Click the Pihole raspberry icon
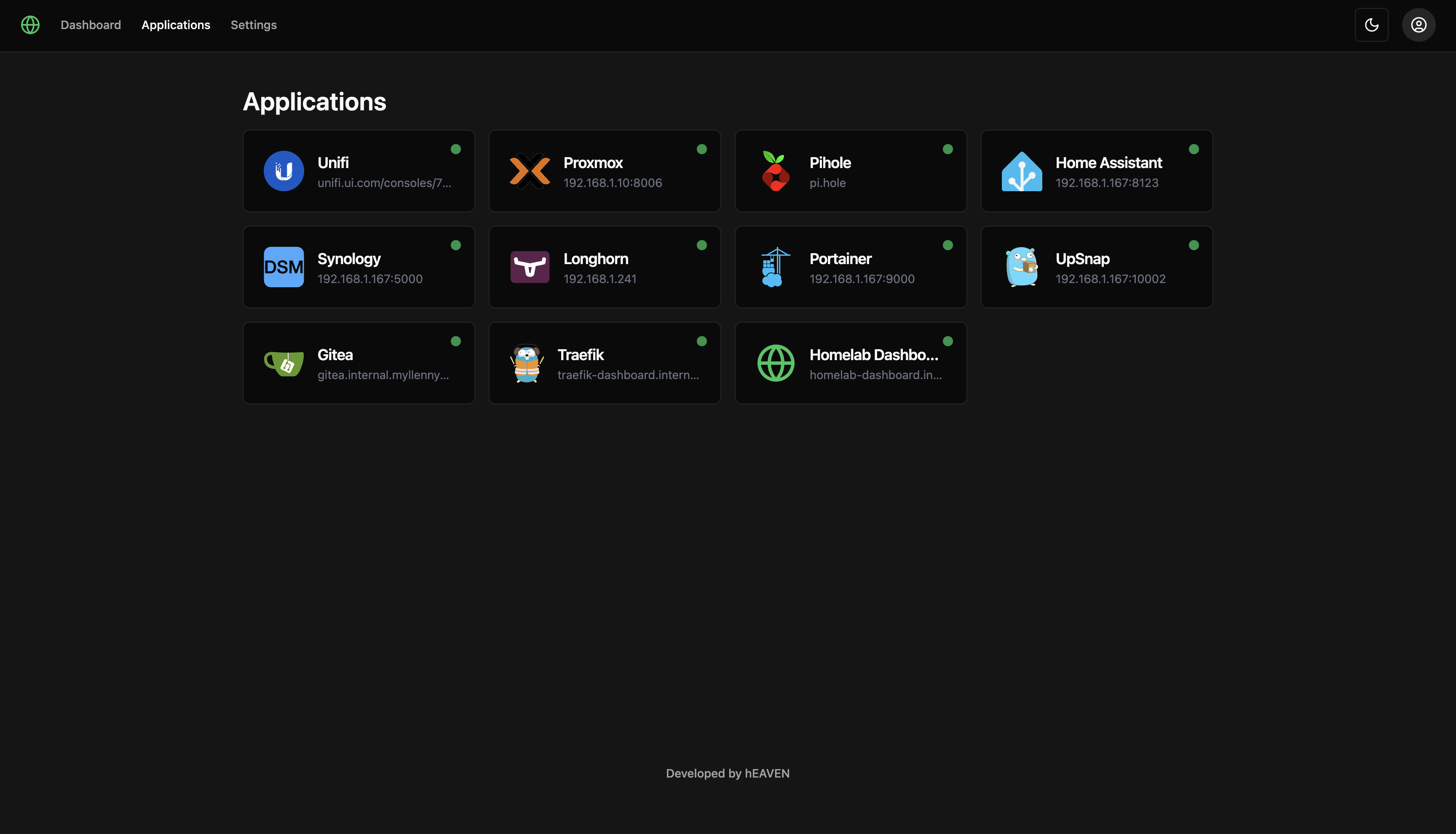Image resolution: width=1456 pixels, height=834 pixels. coord(775,171)
